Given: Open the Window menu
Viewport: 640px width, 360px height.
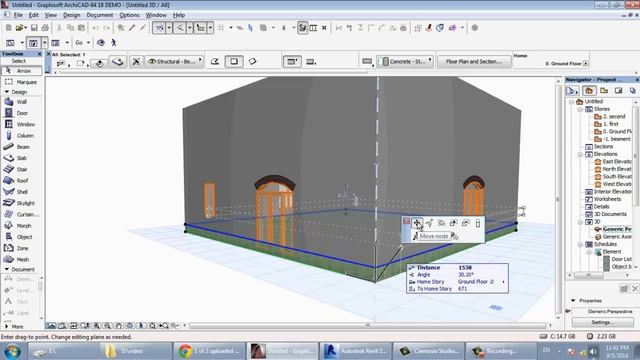Looking at the screenshot, I should (156, 15).
